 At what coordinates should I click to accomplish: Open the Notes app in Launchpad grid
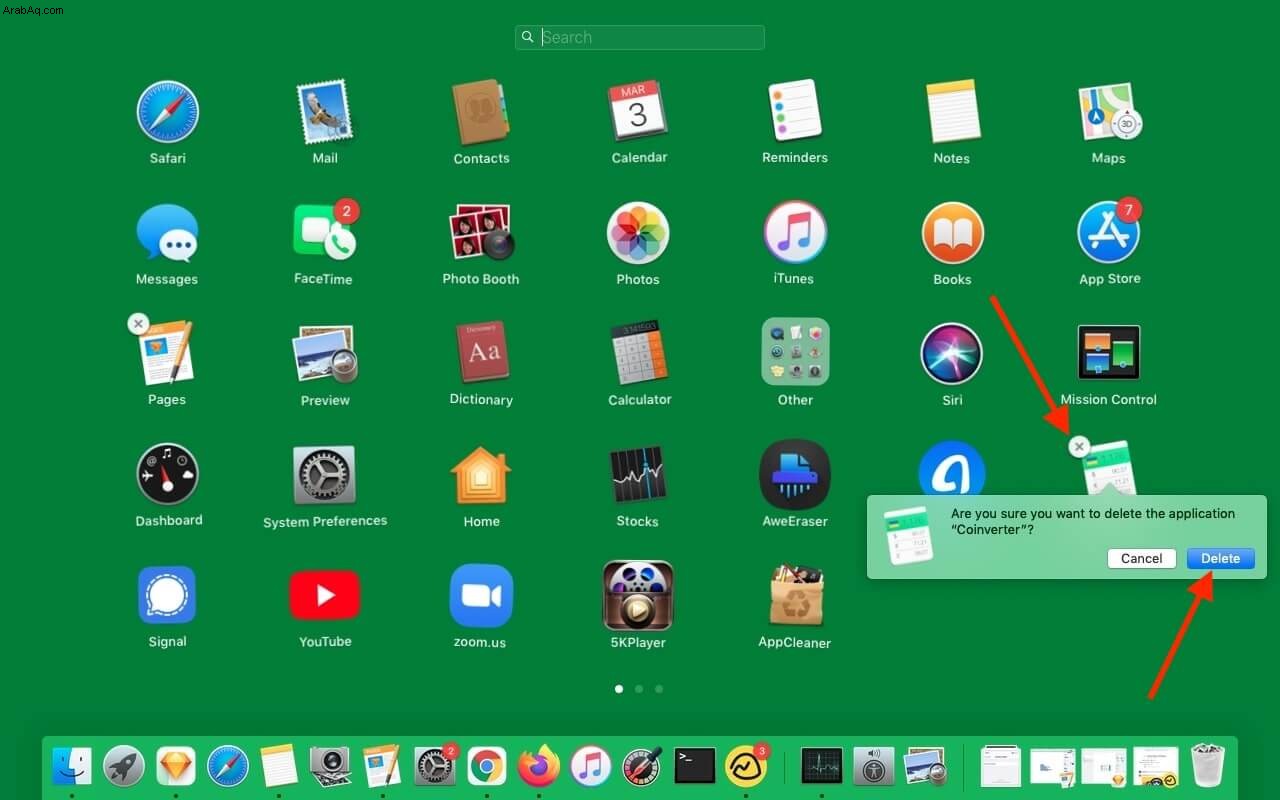pyautogui.click(x=952, y=112)
